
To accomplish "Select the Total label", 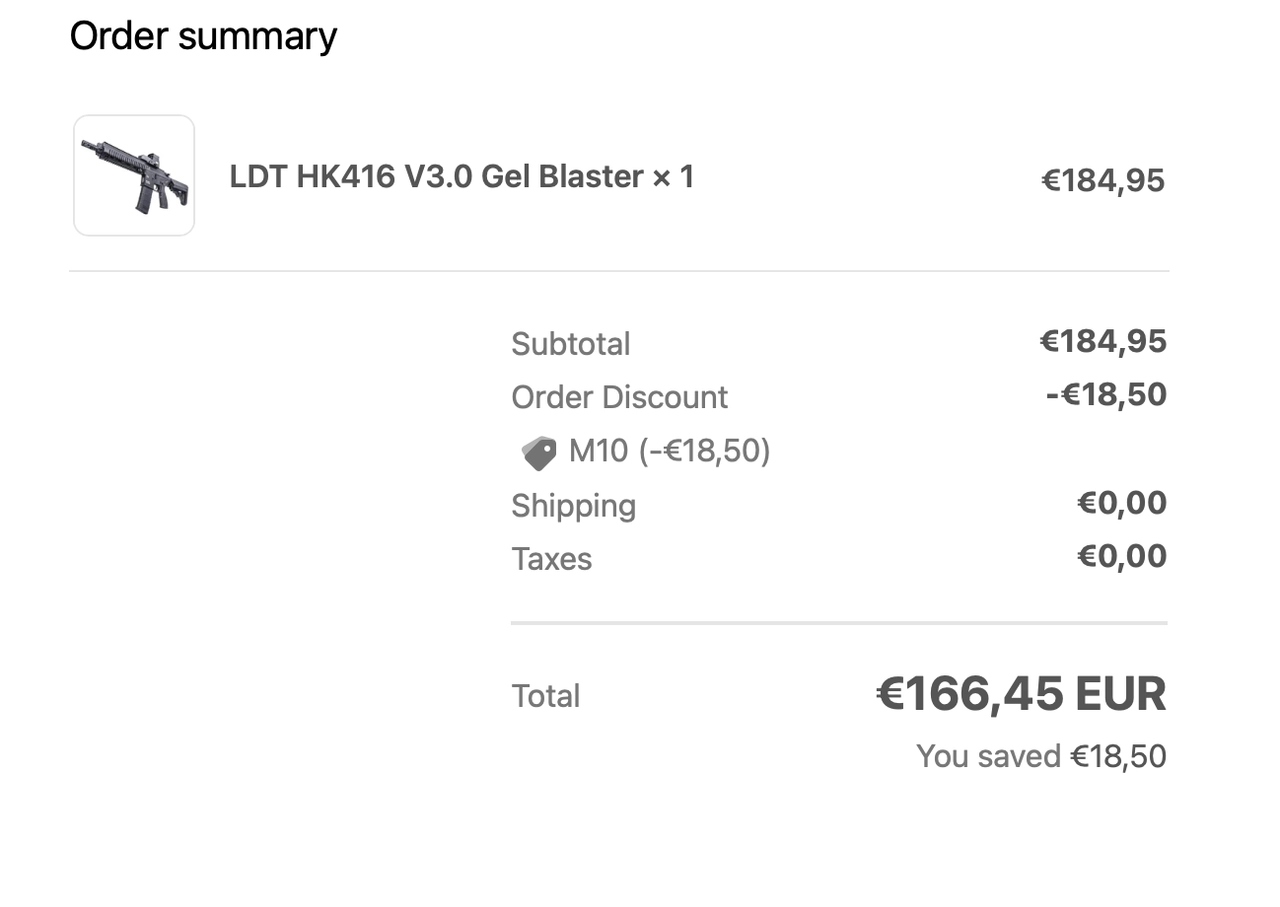I will click(545, 696).
